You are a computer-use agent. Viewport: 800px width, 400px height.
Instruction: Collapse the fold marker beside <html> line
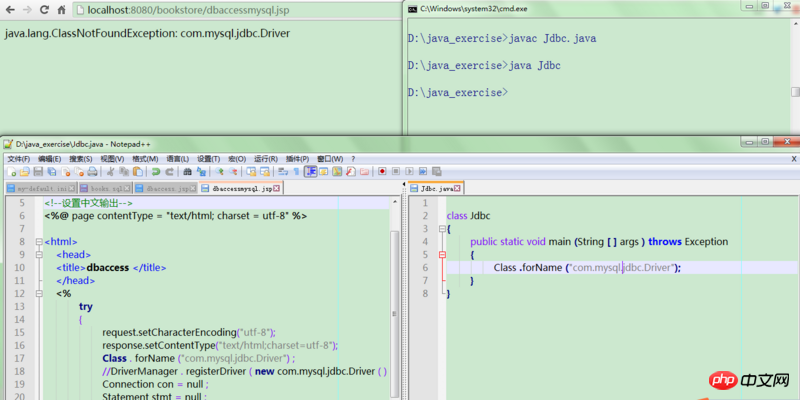(x=38, y=242)
